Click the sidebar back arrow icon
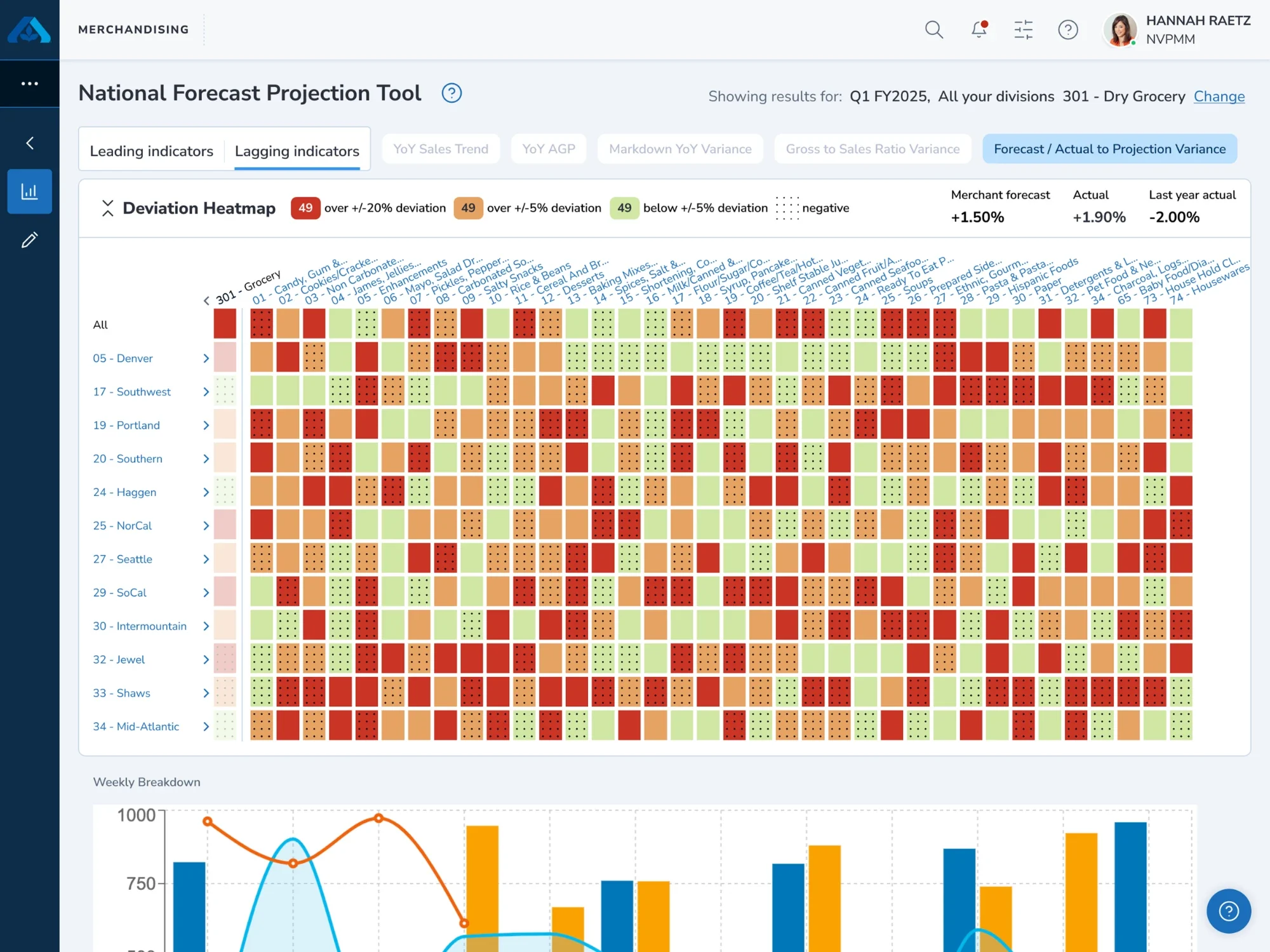The height and width of the screenshot is (952, 1270). (x=30, y=143)
